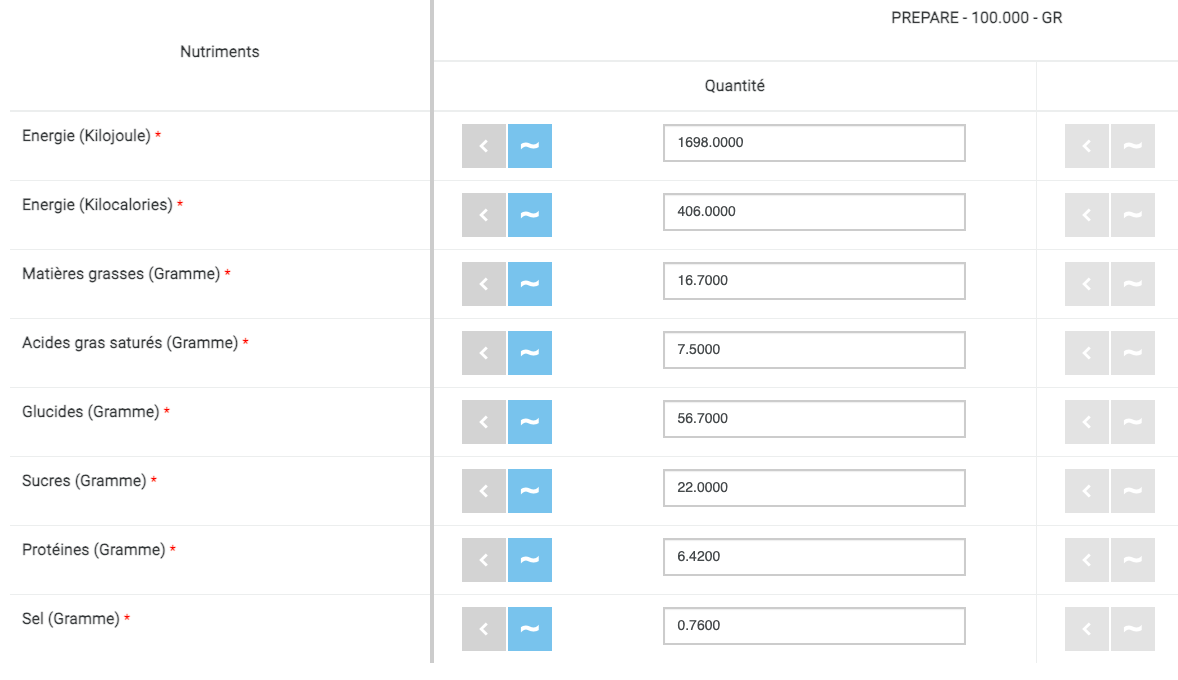Activate tilde icon on Matières grasses row
The image size is (1178, 680).
pyautogui.click(x=530, y=284)
